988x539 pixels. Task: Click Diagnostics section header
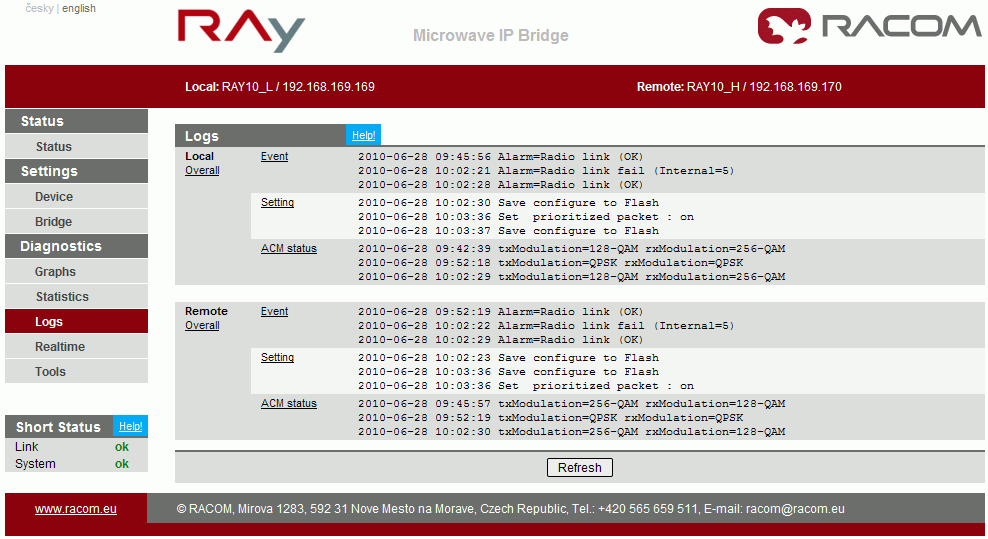76,246
